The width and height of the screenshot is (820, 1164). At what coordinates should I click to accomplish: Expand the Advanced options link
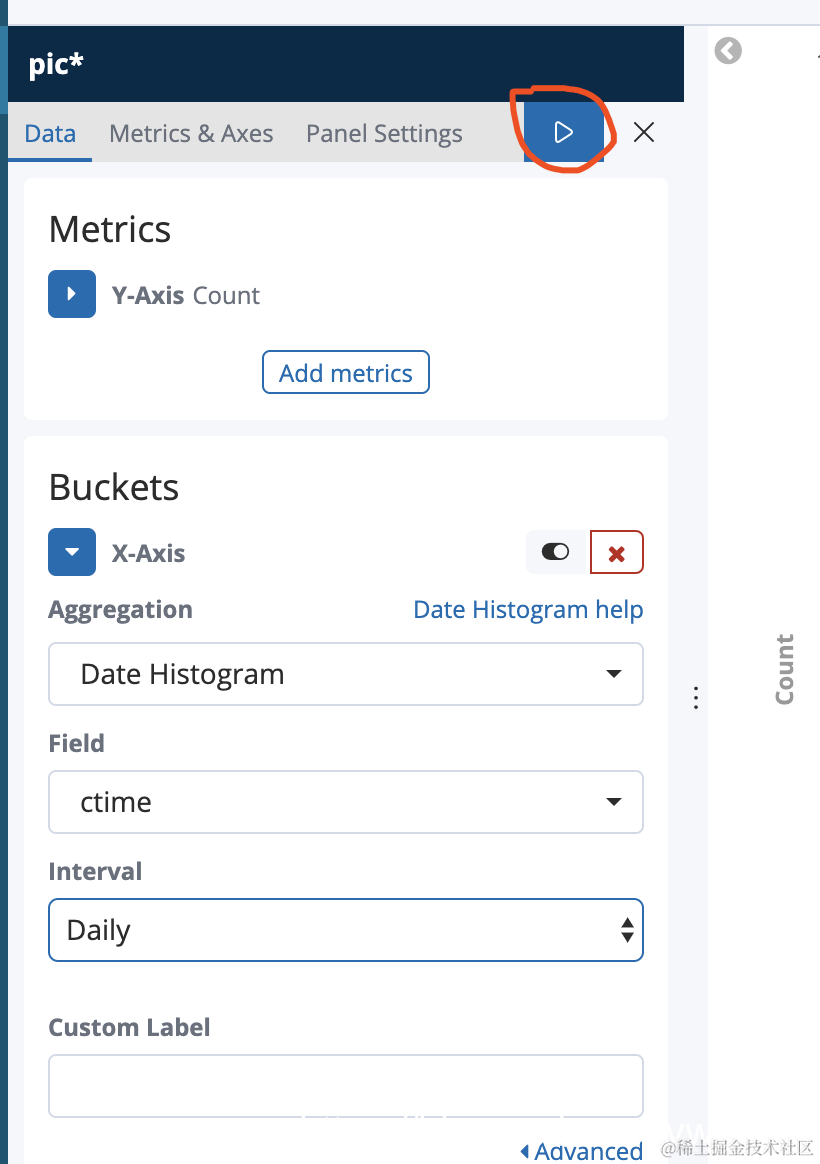pos(582,1150)
